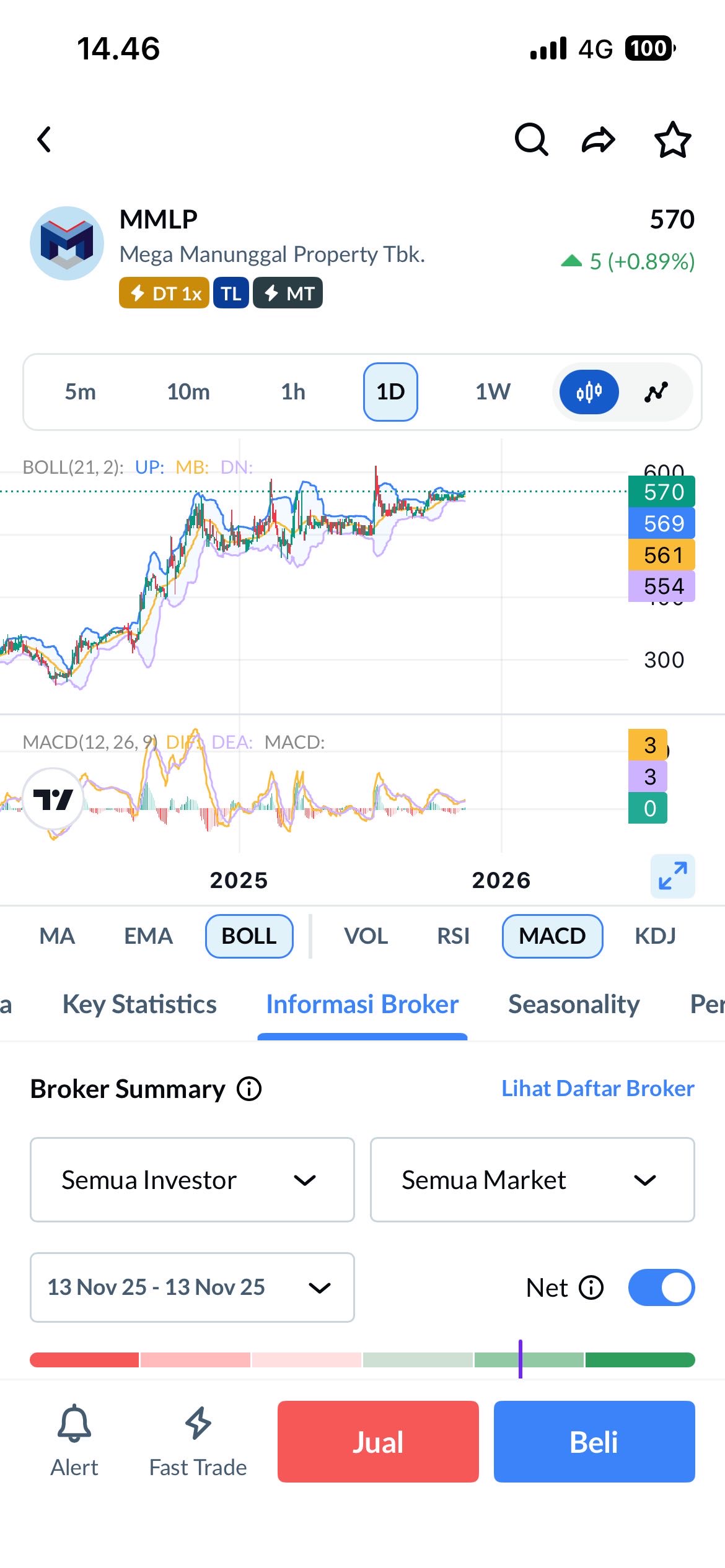Tap the back arrow icon
The height and width of the screenshot is (1568, 725).
click(x=45, y=139)
